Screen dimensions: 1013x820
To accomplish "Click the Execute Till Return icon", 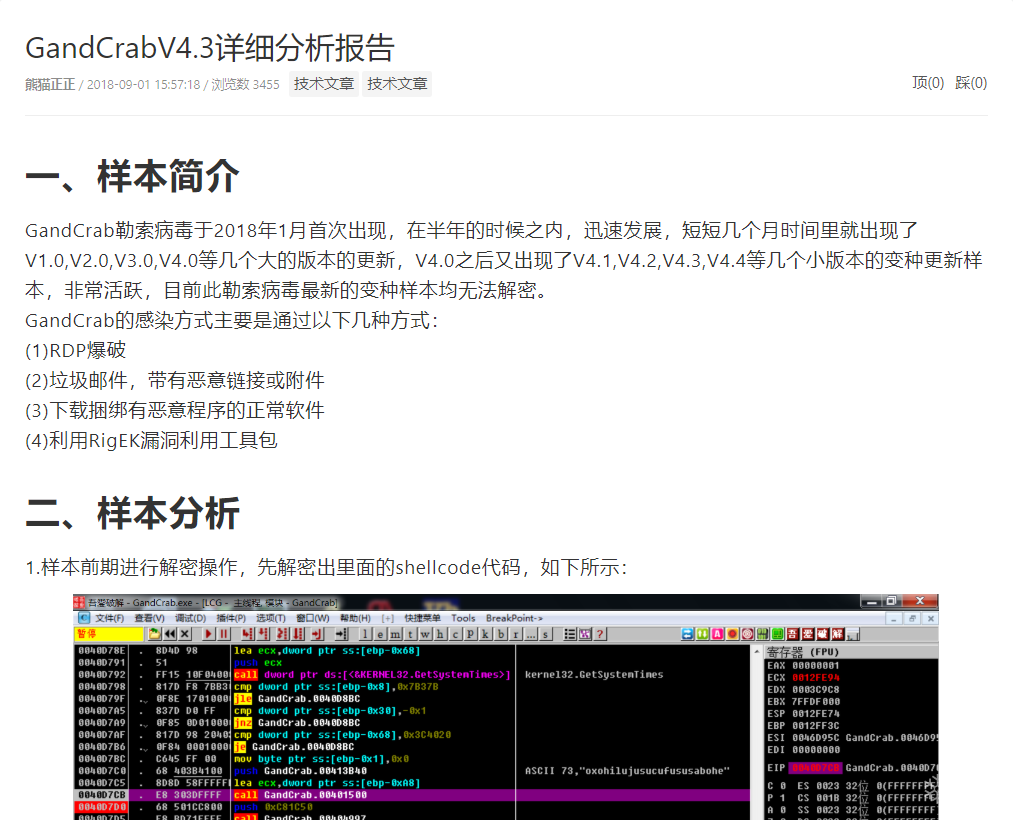I will pos(317,634).
